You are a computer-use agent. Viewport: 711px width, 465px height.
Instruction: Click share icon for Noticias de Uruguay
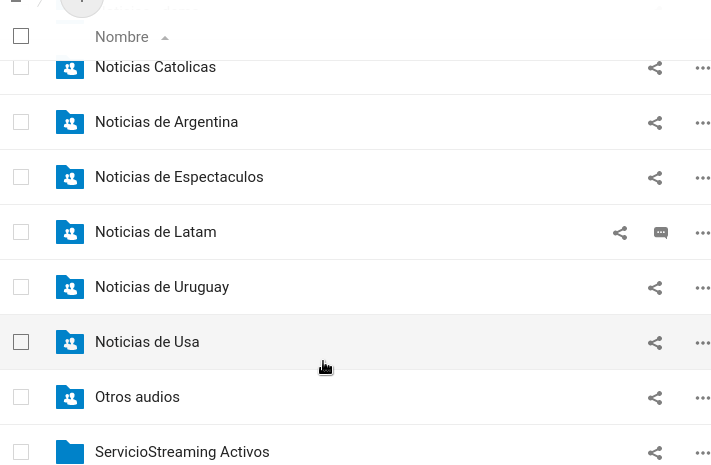(655, 288)
